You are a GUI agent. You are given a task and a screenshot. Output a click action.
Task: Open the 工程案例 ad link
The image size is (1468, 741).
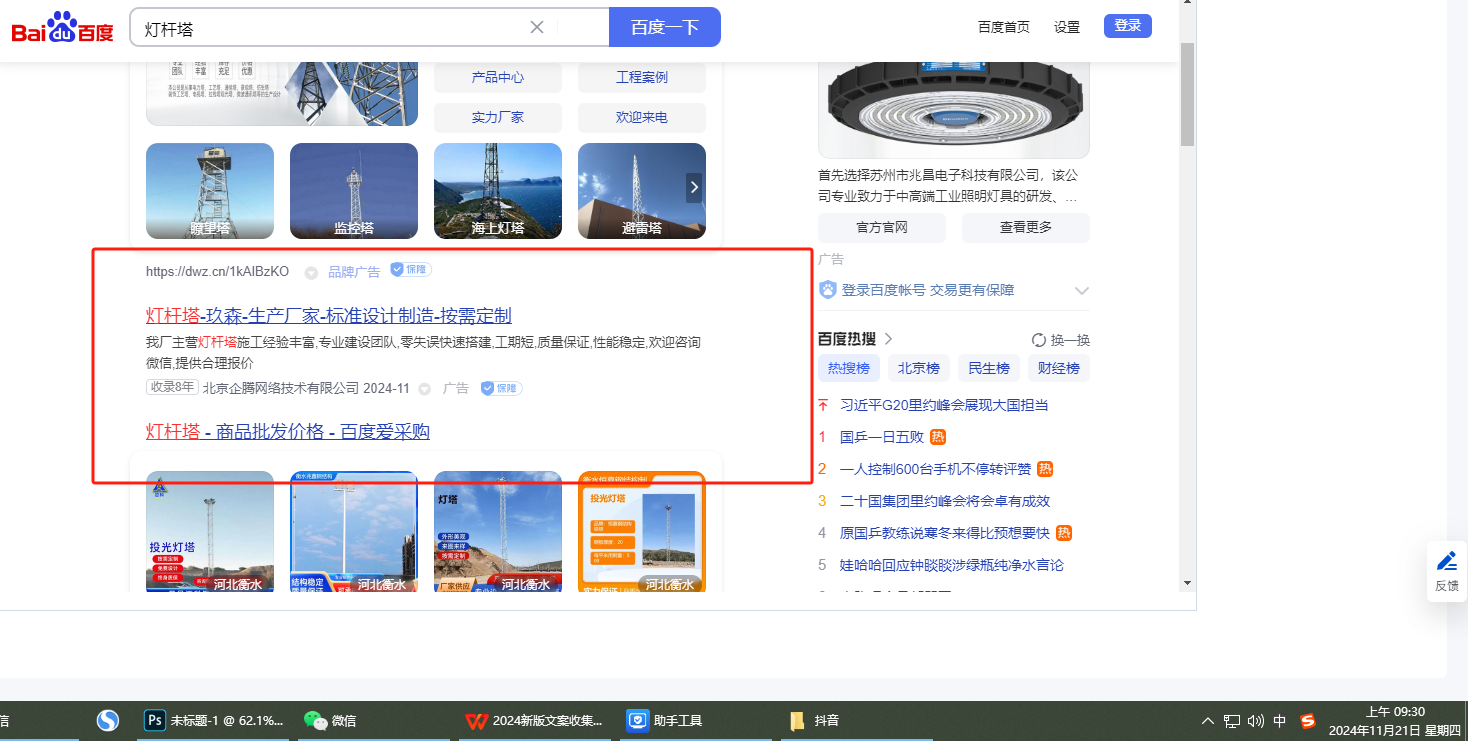click(x=642, y=77)
